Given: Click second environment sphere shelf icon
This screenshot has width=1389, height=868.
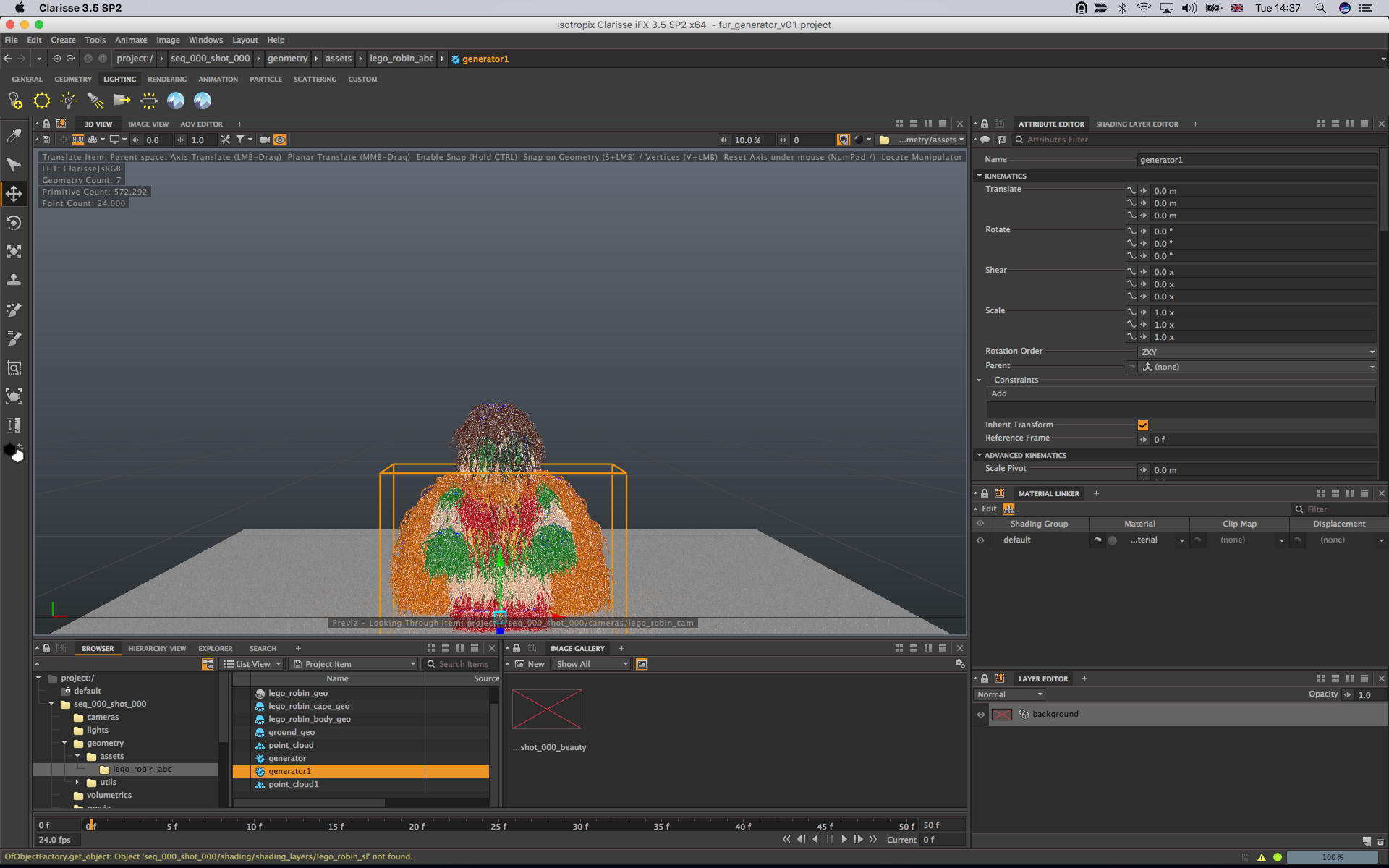Looking at the screenshot, I should click(x=203, y=101).
